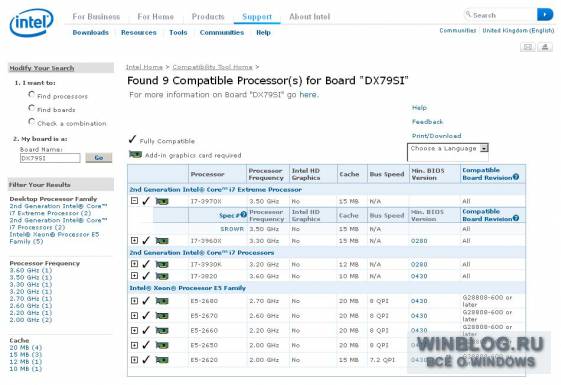Image resolution: width=561 pixels, height=385 pixels.
Task: Open the For Business menu
Action: 96,17
